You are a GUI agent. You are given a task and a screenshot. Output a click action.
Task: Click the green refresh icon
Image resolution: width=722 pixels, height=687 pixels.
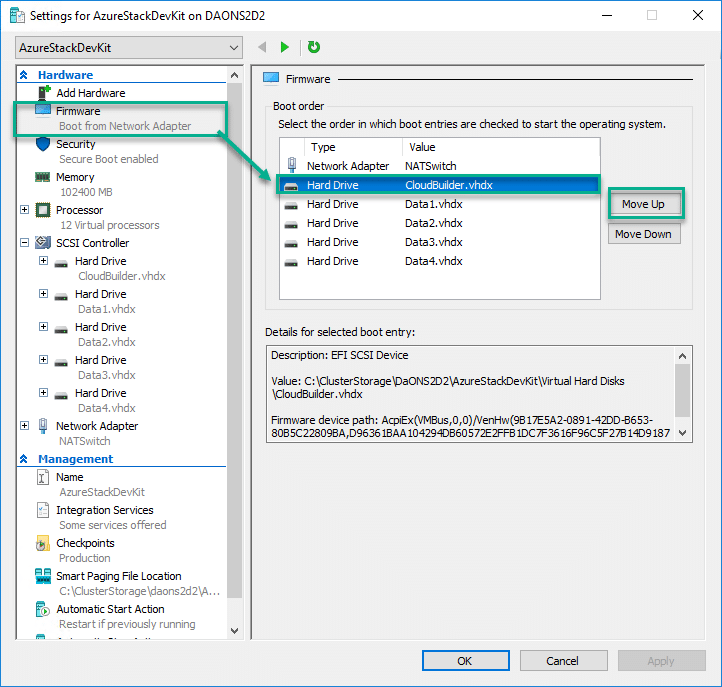314,47
